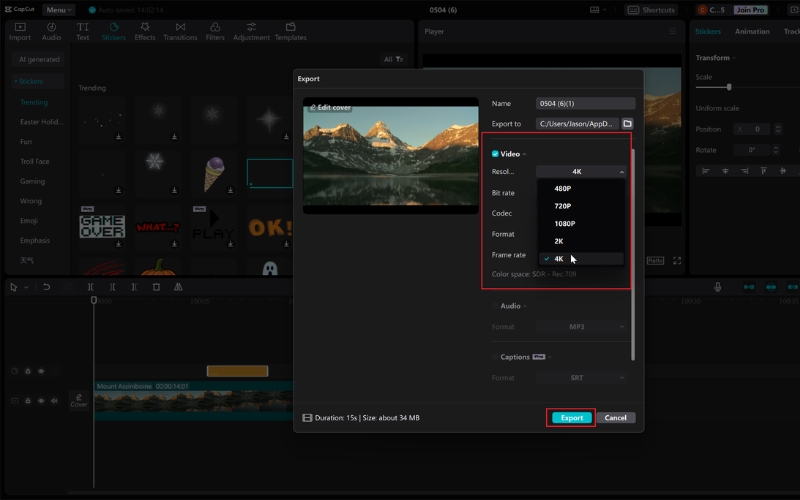Click align top icon in Transform panel
800x500 pixels.
tap(764, 171)
